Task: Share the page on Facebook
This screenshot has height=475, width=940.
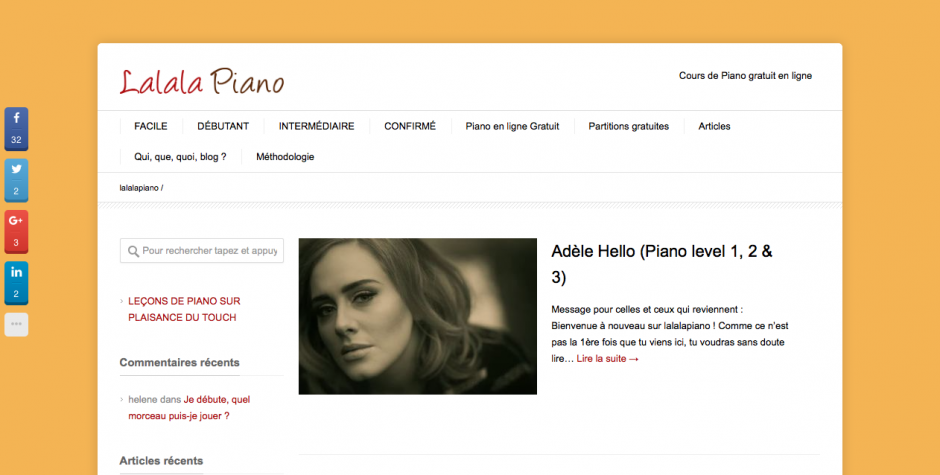Action: click(x=16, y=129)
